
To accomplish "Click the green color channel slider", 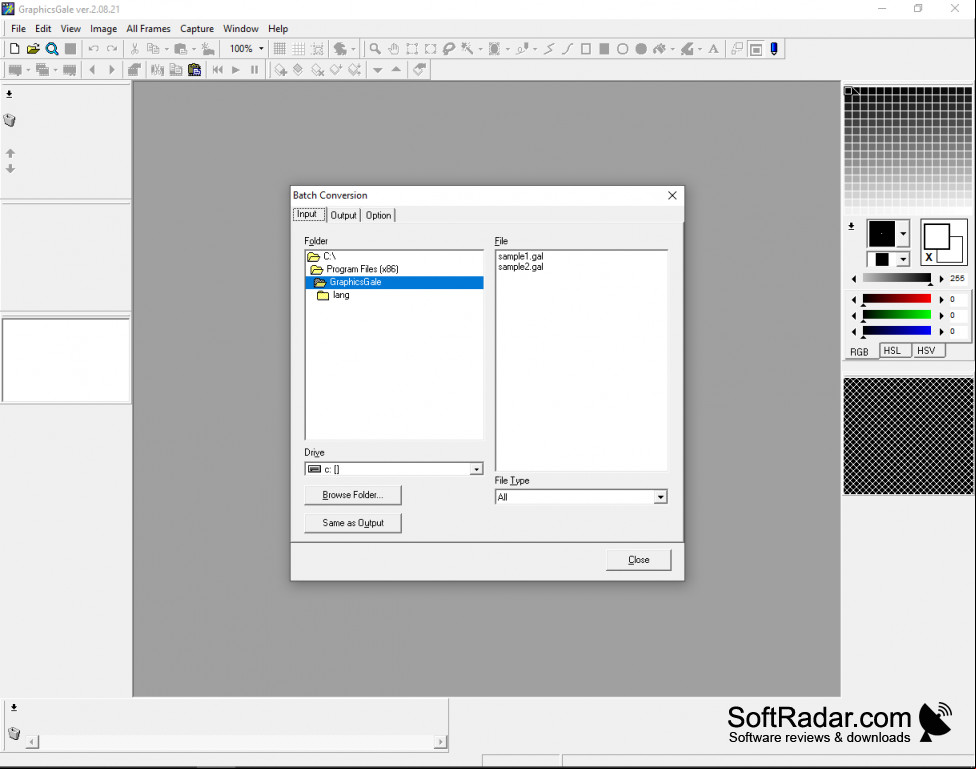I will click(896, 315).
